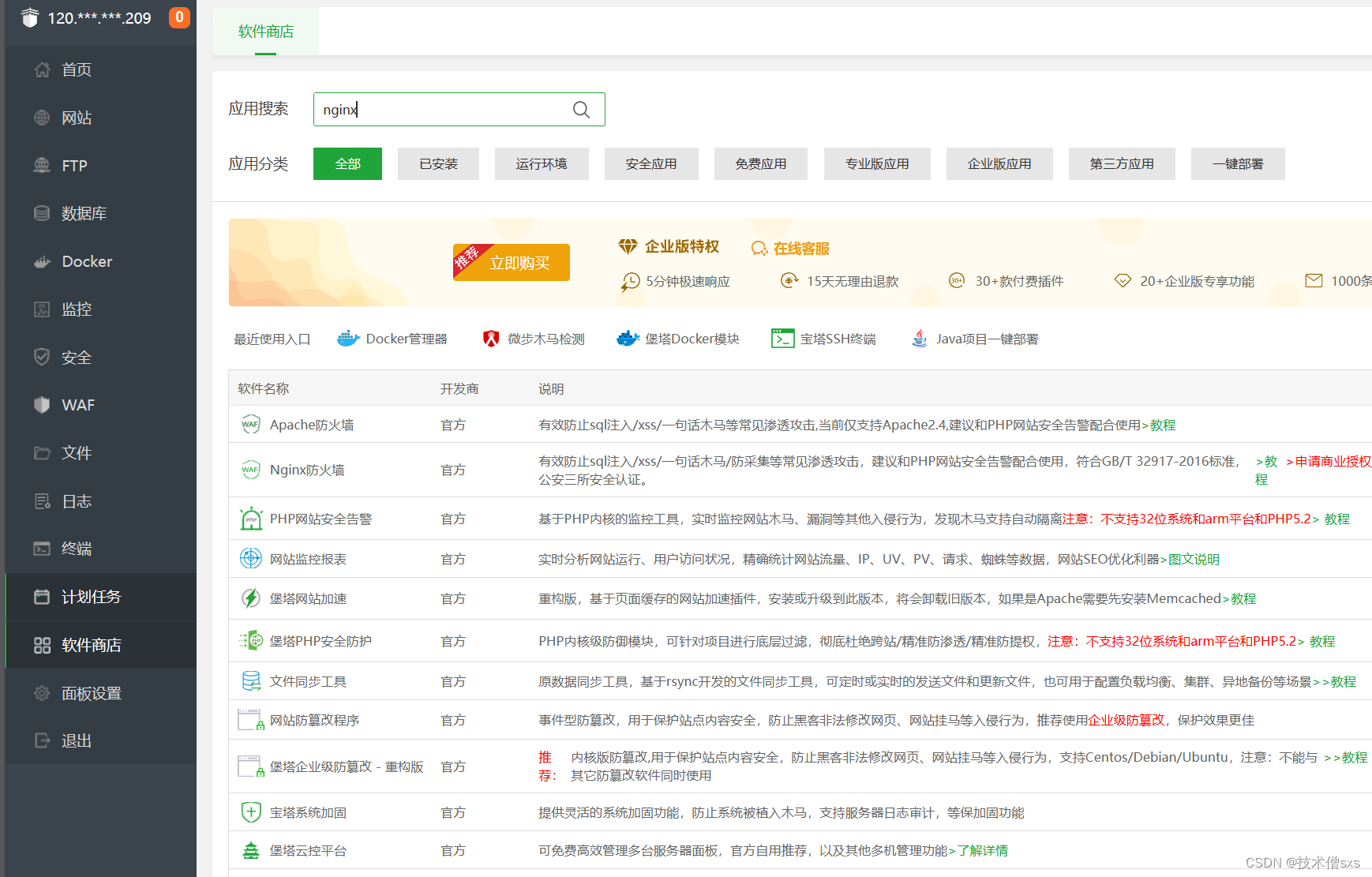The image size is (1372, 877).
Task: Click the panel logo icon by IP address
Action: [x=30, y=17]
